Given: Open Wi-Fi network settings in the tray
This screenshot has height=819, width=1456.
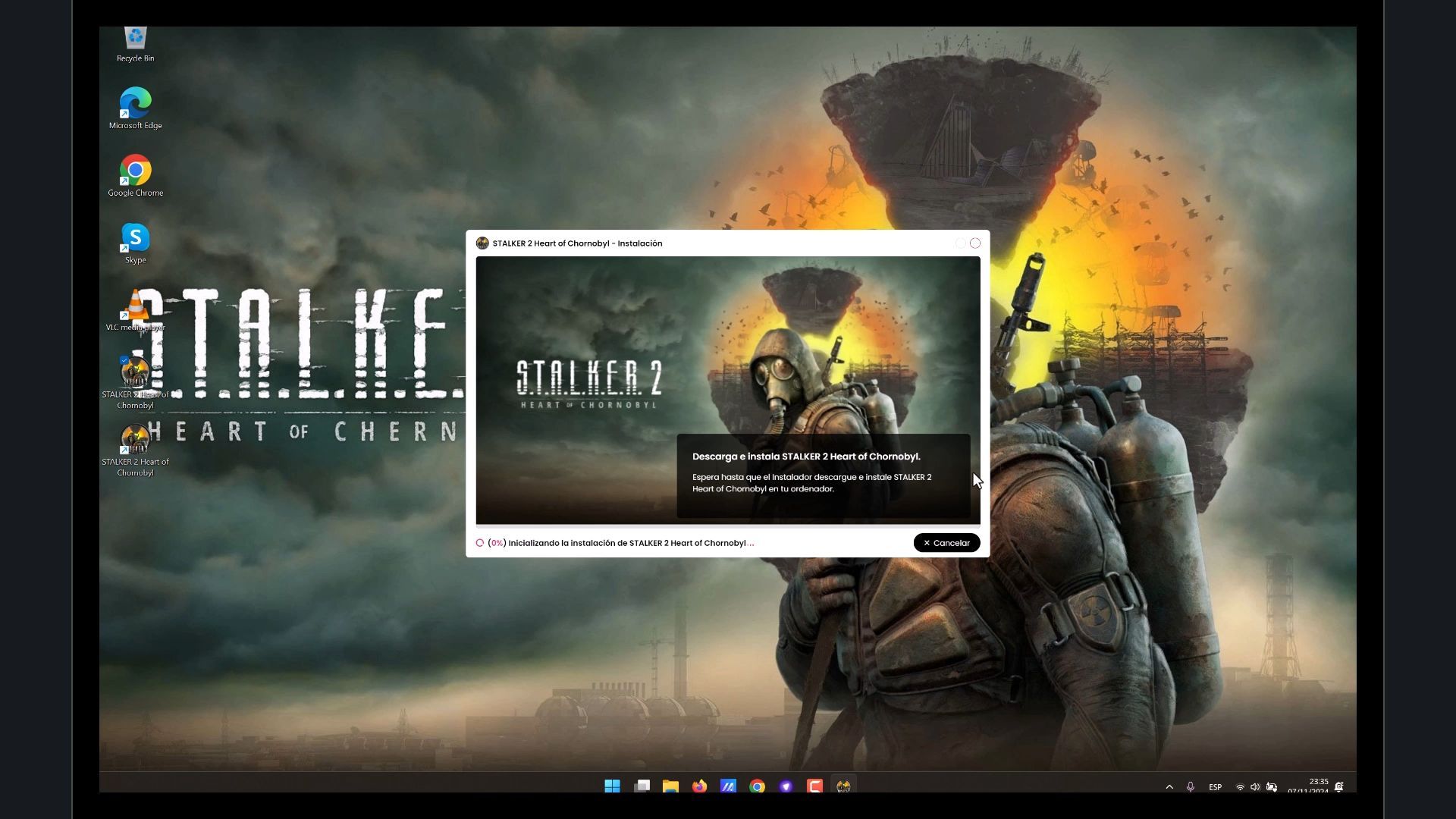Looking at the screenshot, I should click(1240, 787).
